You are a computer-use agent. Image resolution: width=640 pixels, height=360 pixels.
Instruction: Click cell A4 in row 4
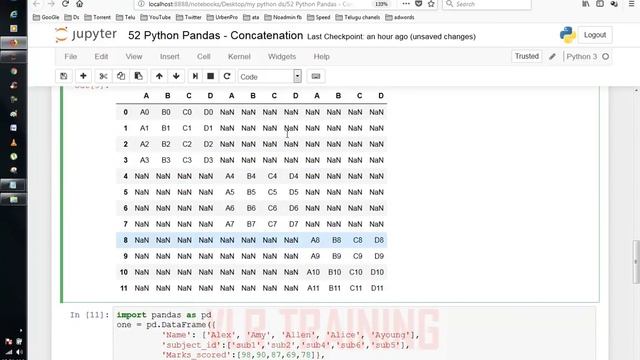(230, 176)
